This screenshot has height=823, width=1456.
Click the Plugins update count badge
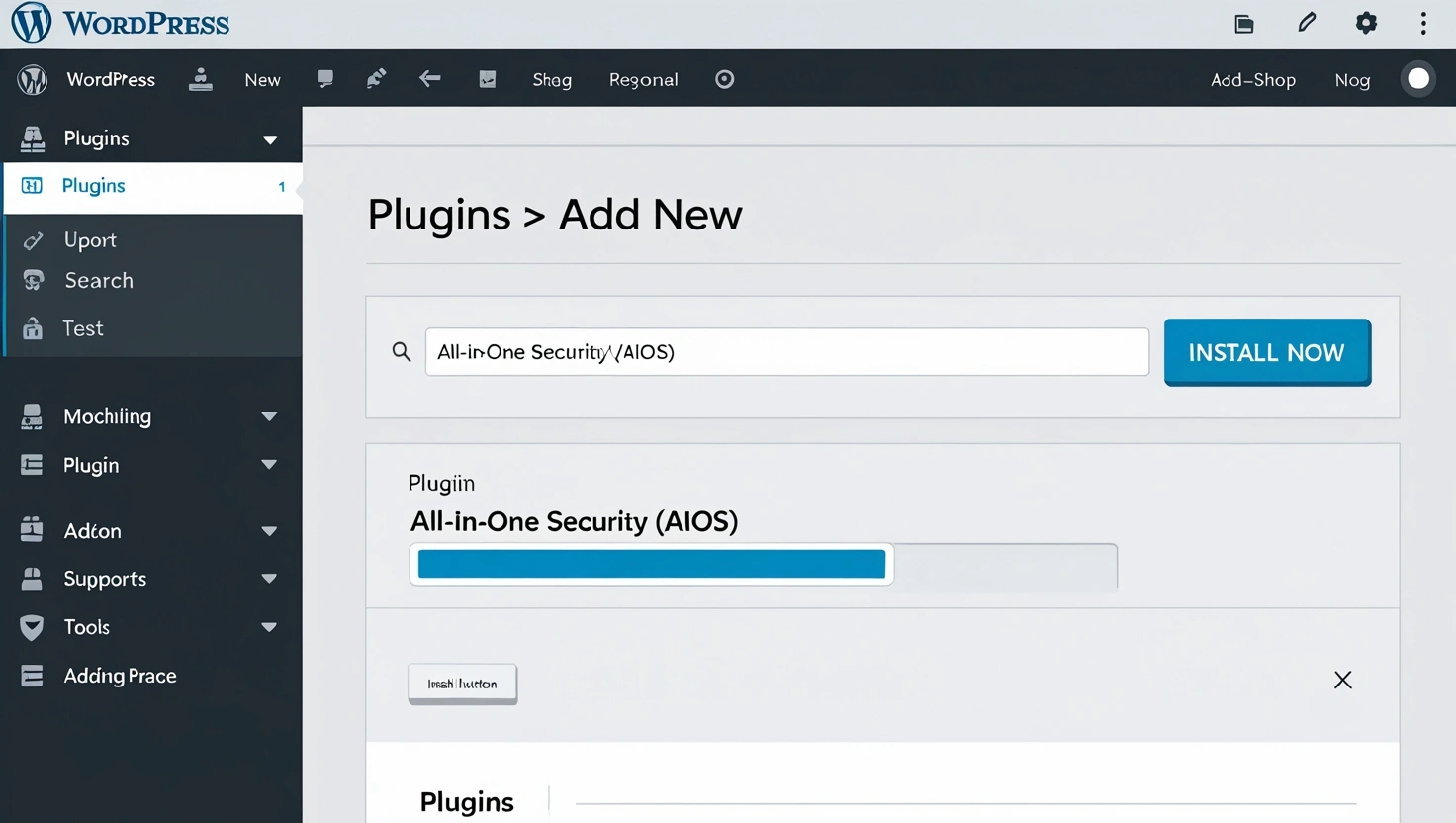(282, 187)
